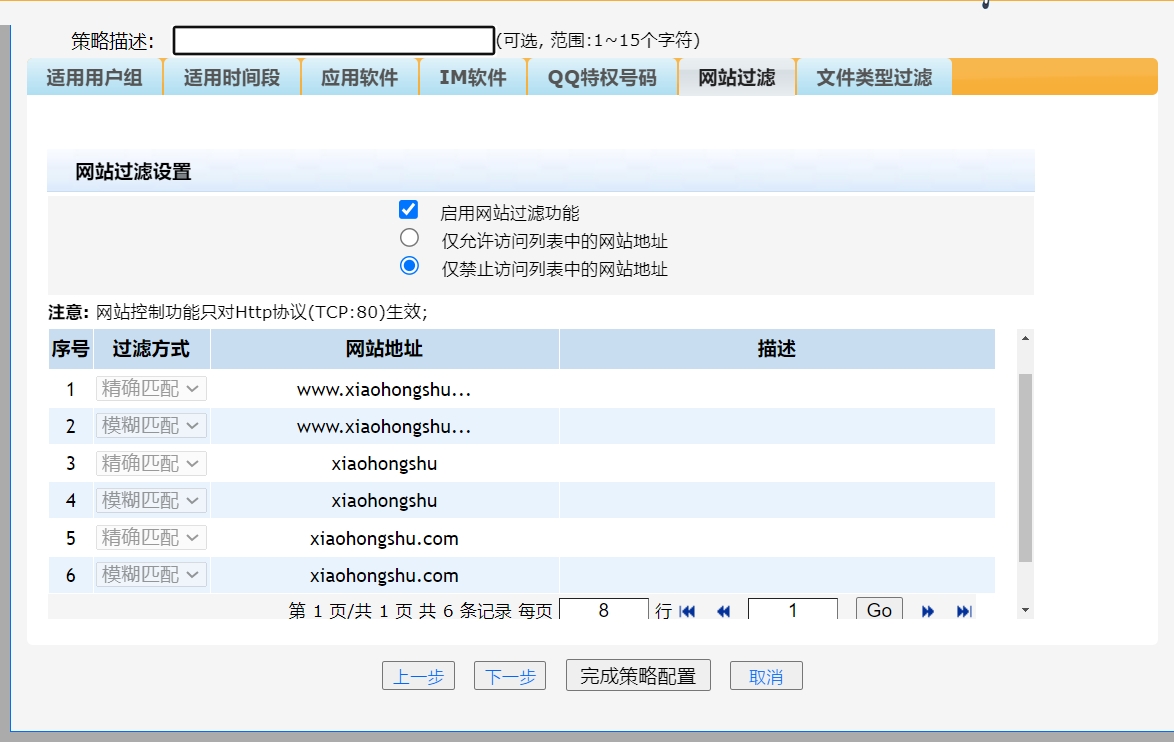The height and width of the screenshot is (742, 1174).
Task: Click website address in row 1
Action: pos(384,389)
